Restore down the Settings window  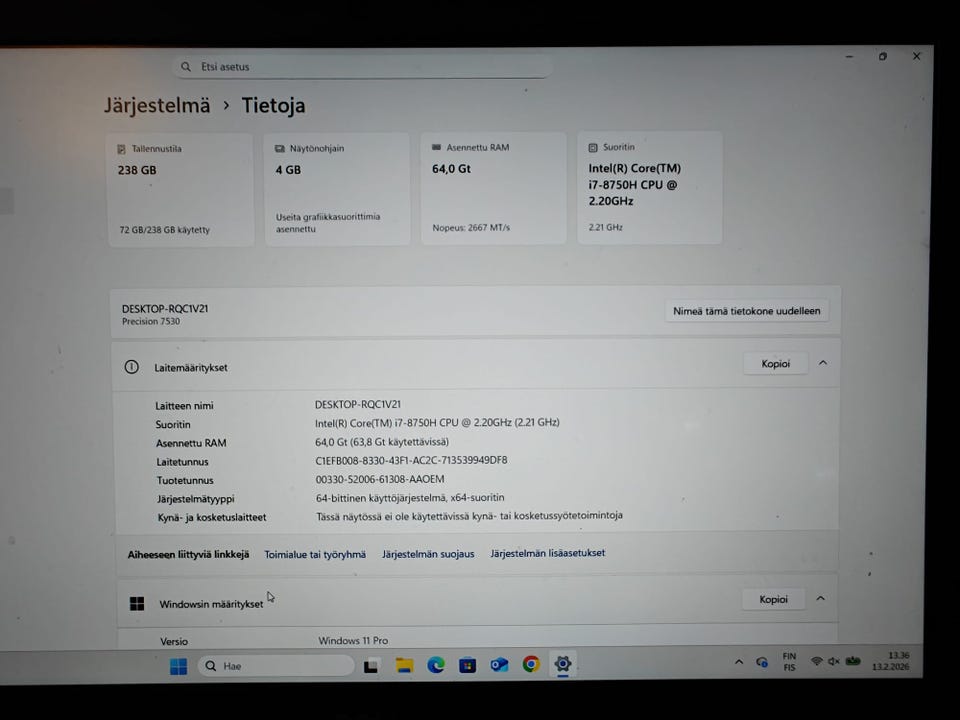(x=883, y=56)
